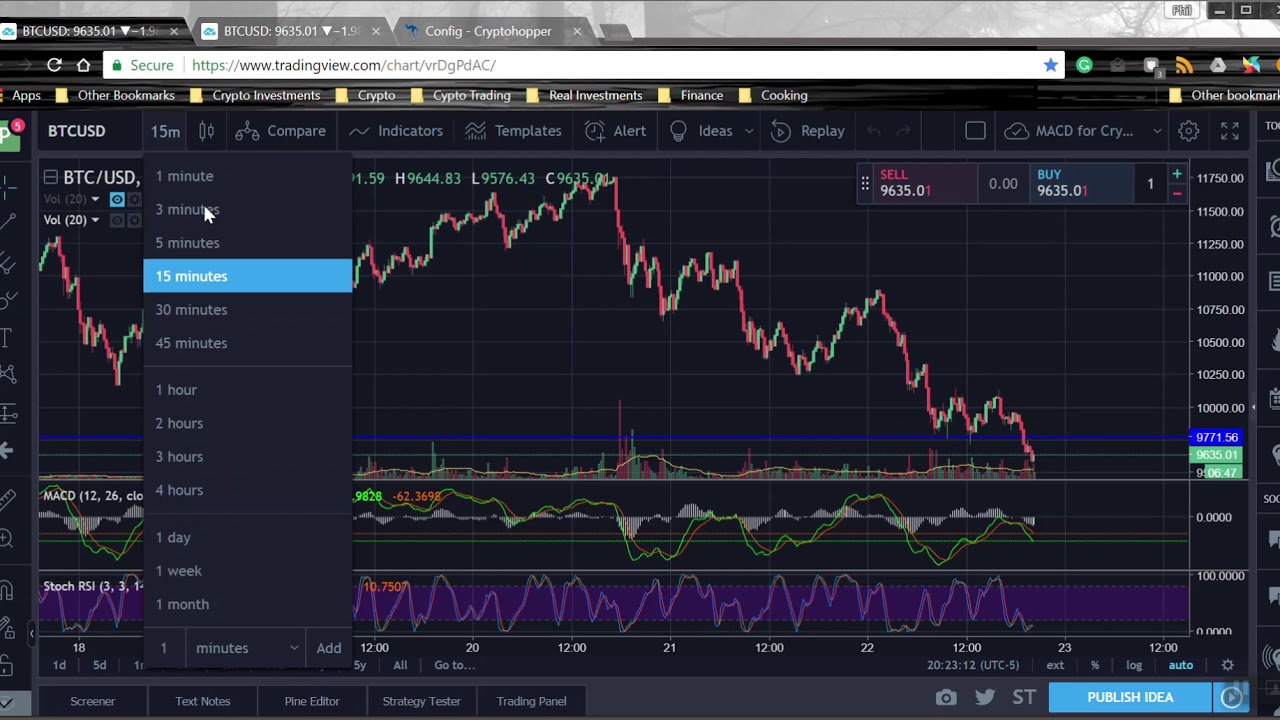Screen dimensions: 1280x720
Task: Click the play icon beside Publish Idea
Action: [x=1231, y=697]
